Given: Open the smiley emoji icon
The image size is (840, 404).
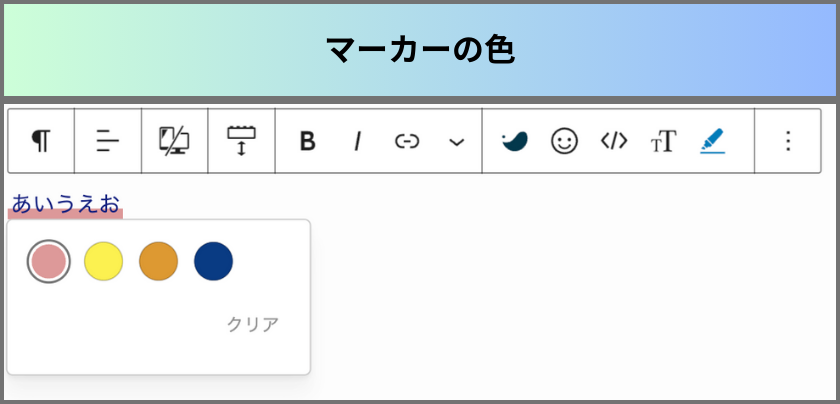Looking at the screenshot, I should 565,141.
